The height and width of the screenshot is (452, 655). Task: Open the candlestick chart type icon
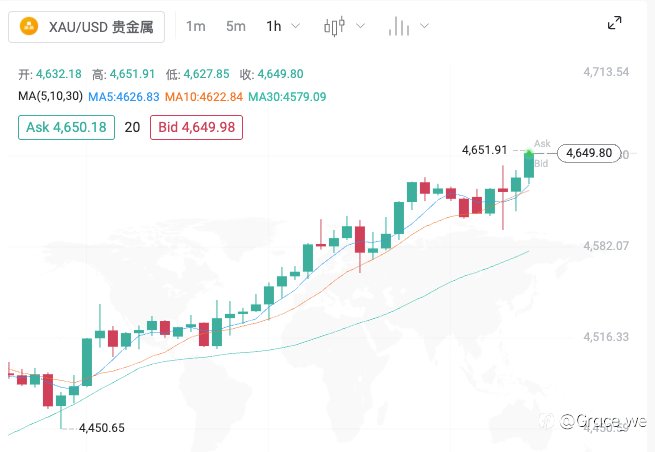coord(335,26)
